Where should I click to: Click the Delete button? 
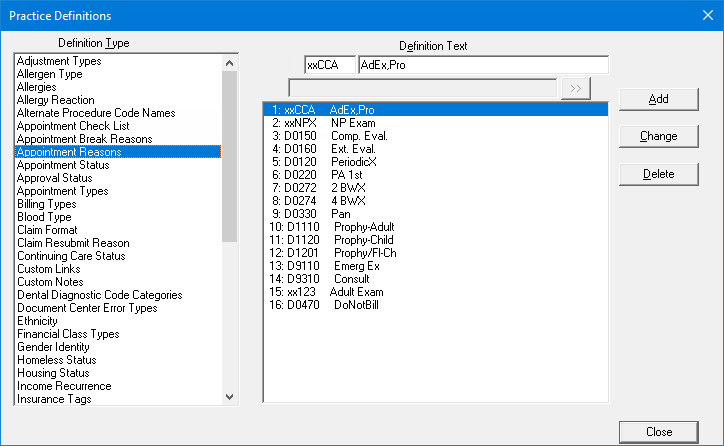point(658,174)
